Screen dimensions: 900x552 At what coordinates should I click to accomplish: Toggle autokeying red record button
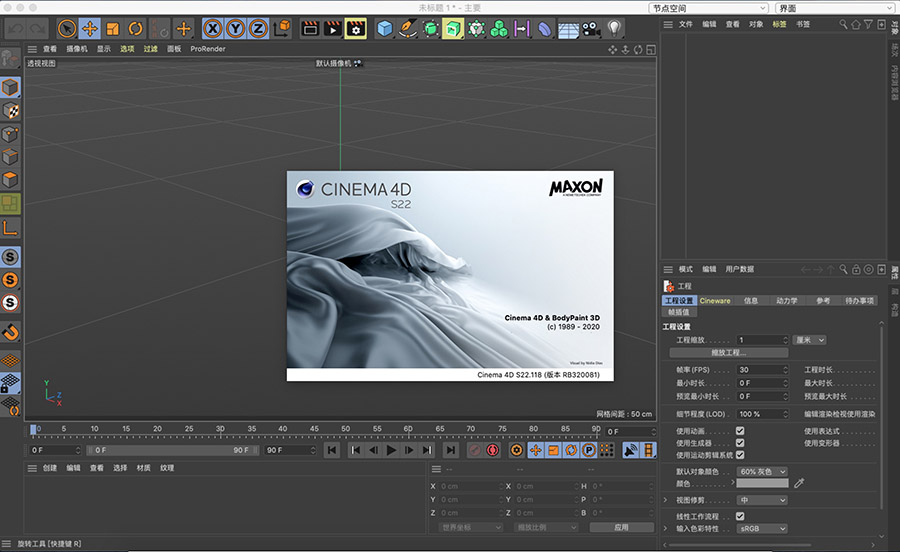(492, 450)
